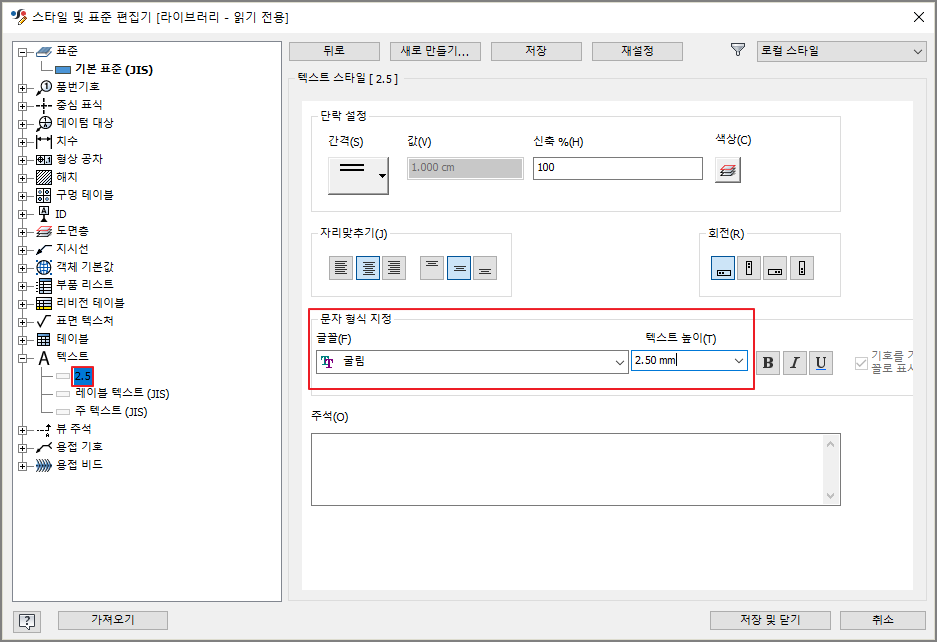Expand the 치수 tree node
Screen dimensions: 937x642
point(23,142)
